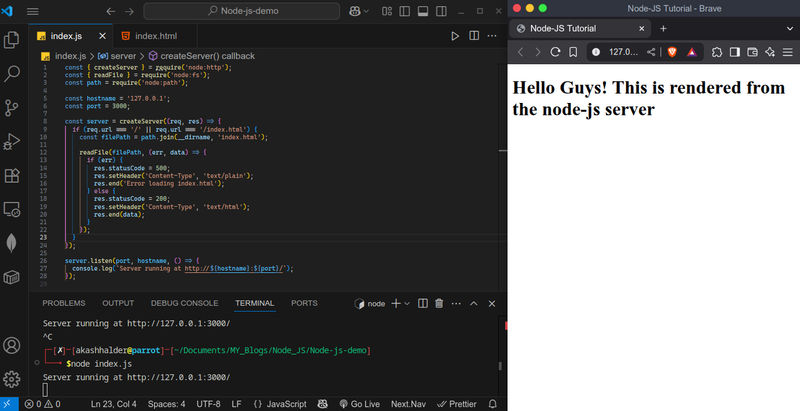The height and width of the screenshot is (411, 800).
Task: Close the index.js editor tab
Action: click(x=103, y=36)
